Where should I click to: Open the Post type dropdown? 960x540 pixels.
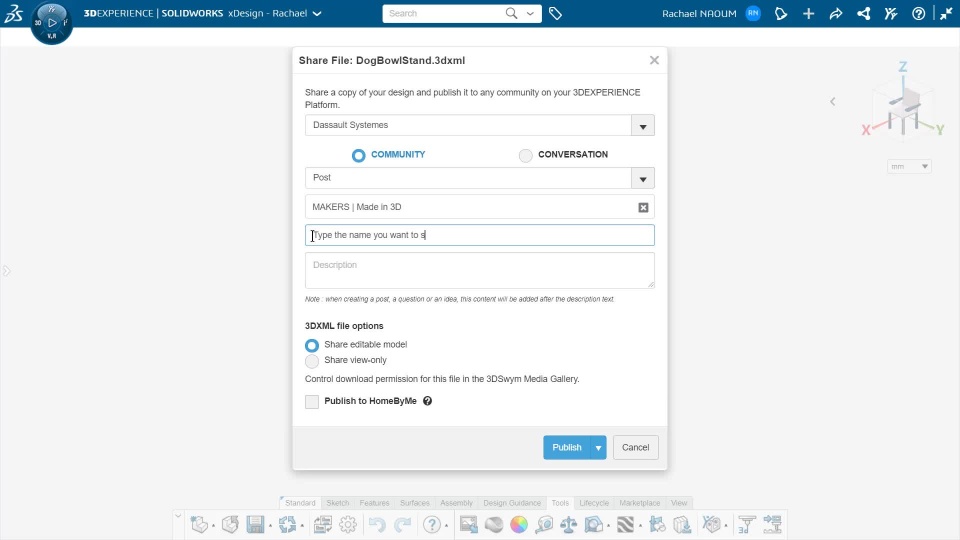pyautogui.click(x=643, y=178)
